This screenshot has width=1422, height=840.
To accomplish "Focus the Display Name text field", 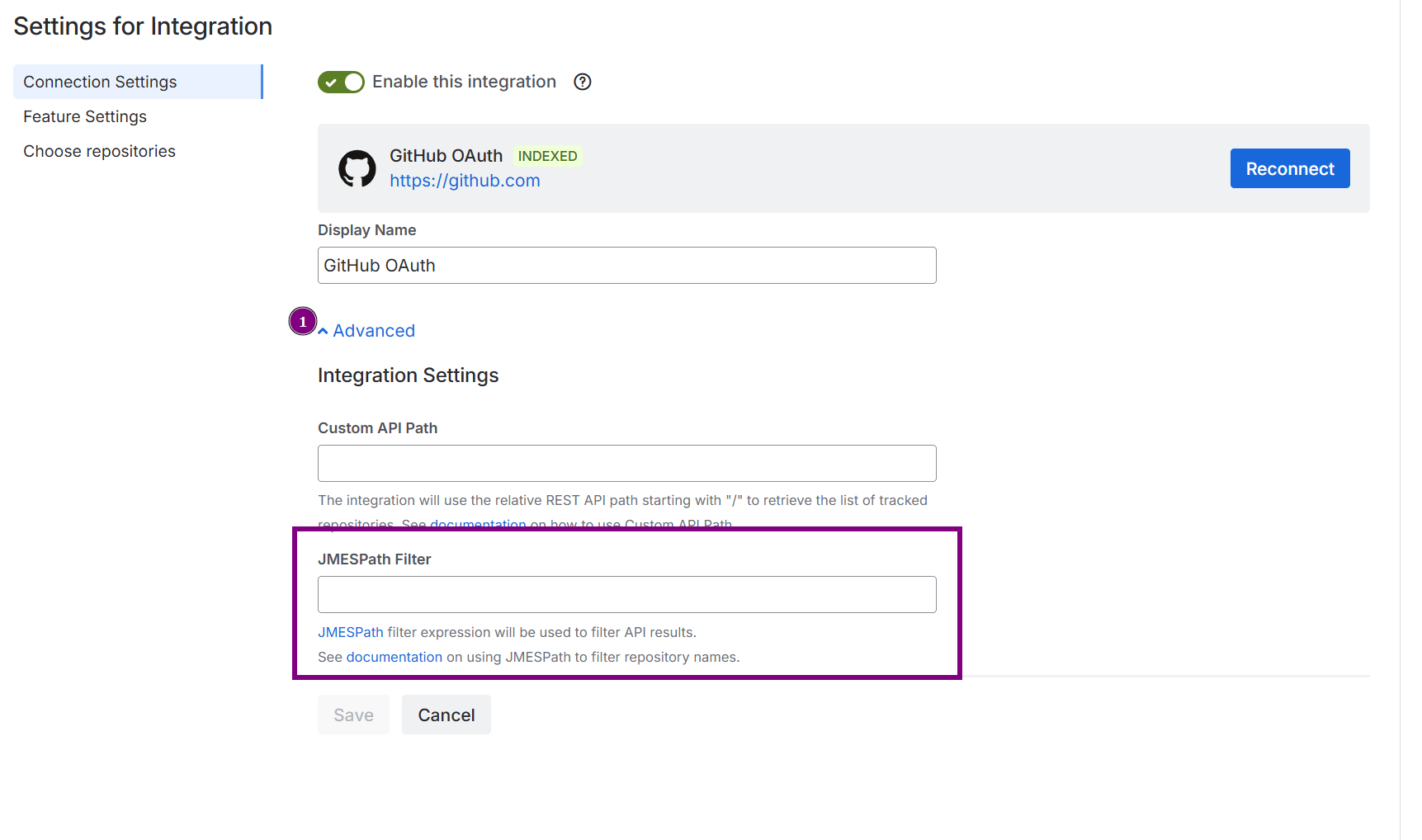I will [626, 266].
